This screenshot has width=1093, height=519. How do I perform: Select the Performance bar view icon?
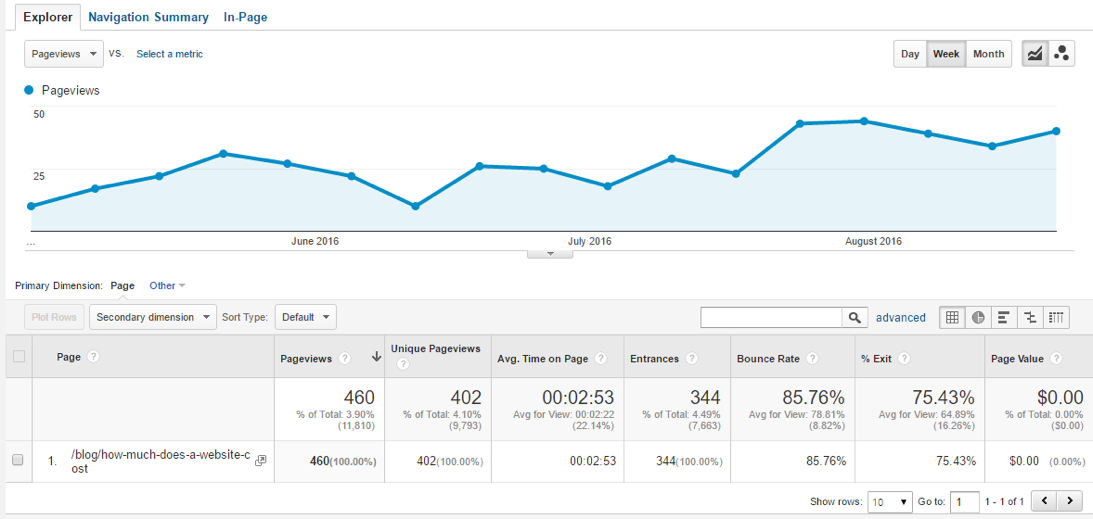pyautogui.click(x=1004, y=317)
